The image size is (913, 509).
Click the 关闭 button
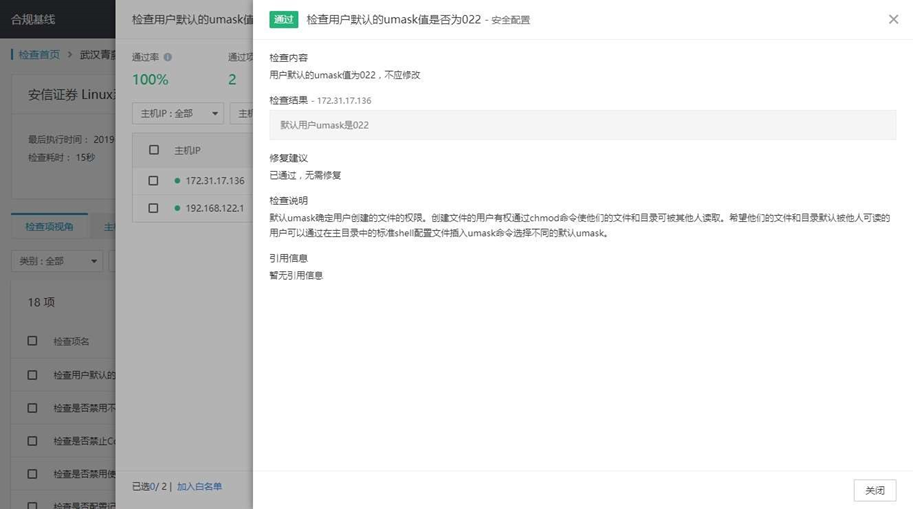[x=875, y=490]
